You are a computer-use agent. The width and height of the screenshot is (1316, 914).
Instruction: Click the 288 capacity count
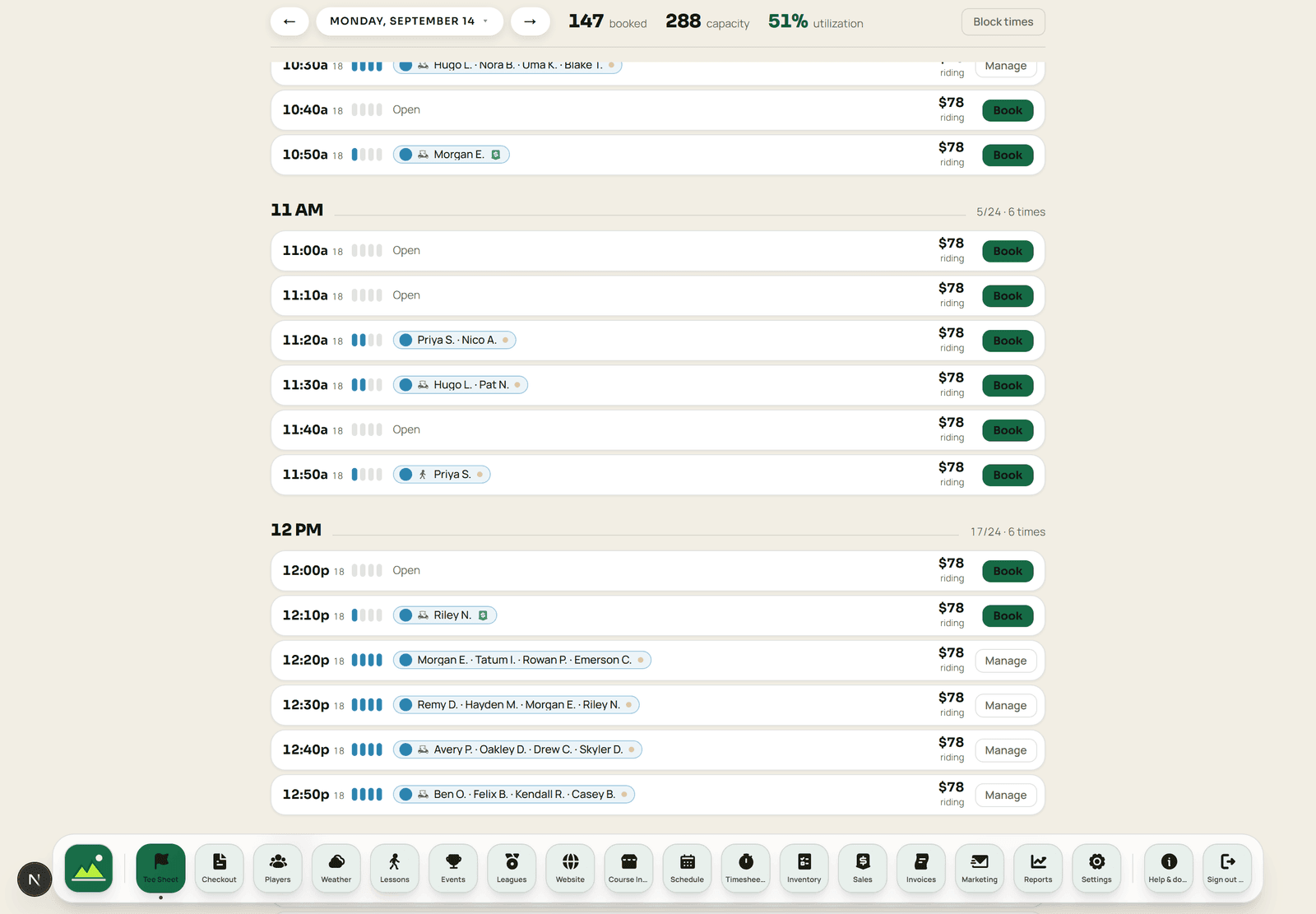[x=683, y=21]
